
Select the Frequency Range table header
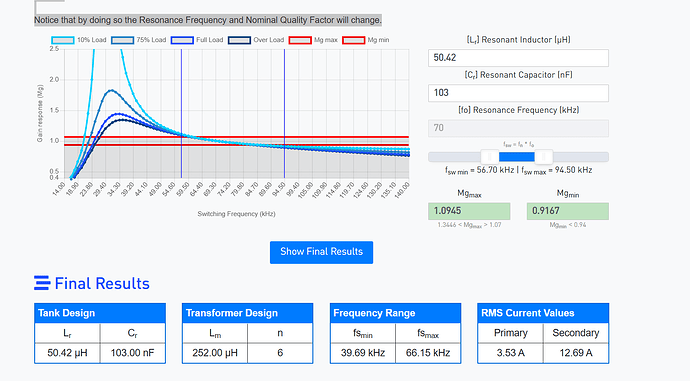click(396, 313)
